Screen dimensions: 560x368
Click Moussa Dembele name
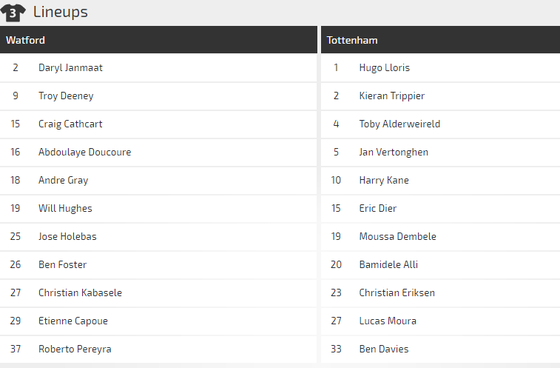(398, 236)
